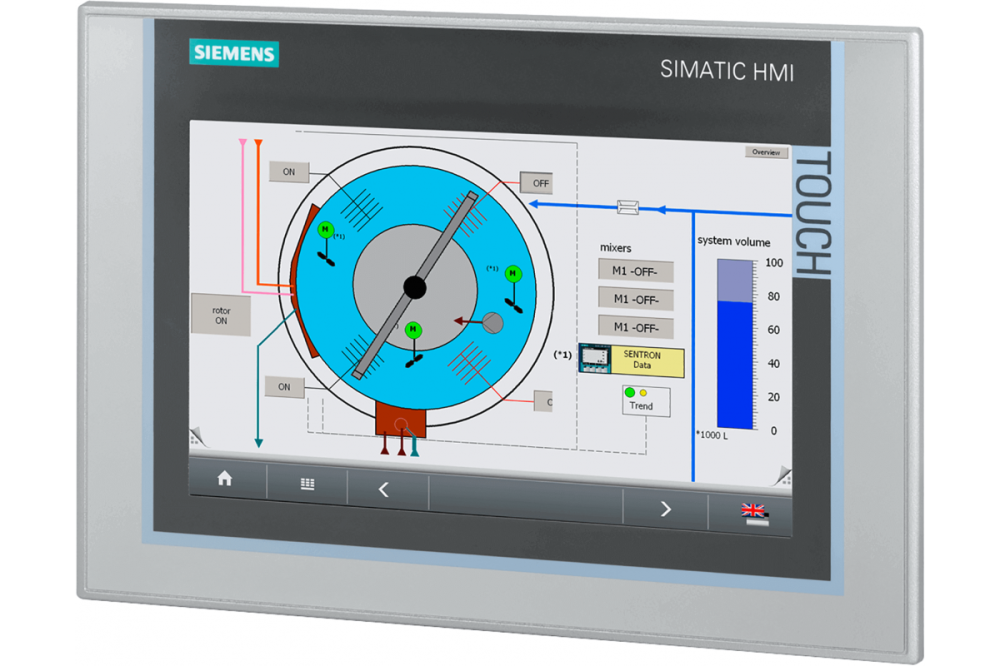Viewport: 1000px width, 666px height.
Task: Expand the bottom-left page curl corner
Action: 197,435
